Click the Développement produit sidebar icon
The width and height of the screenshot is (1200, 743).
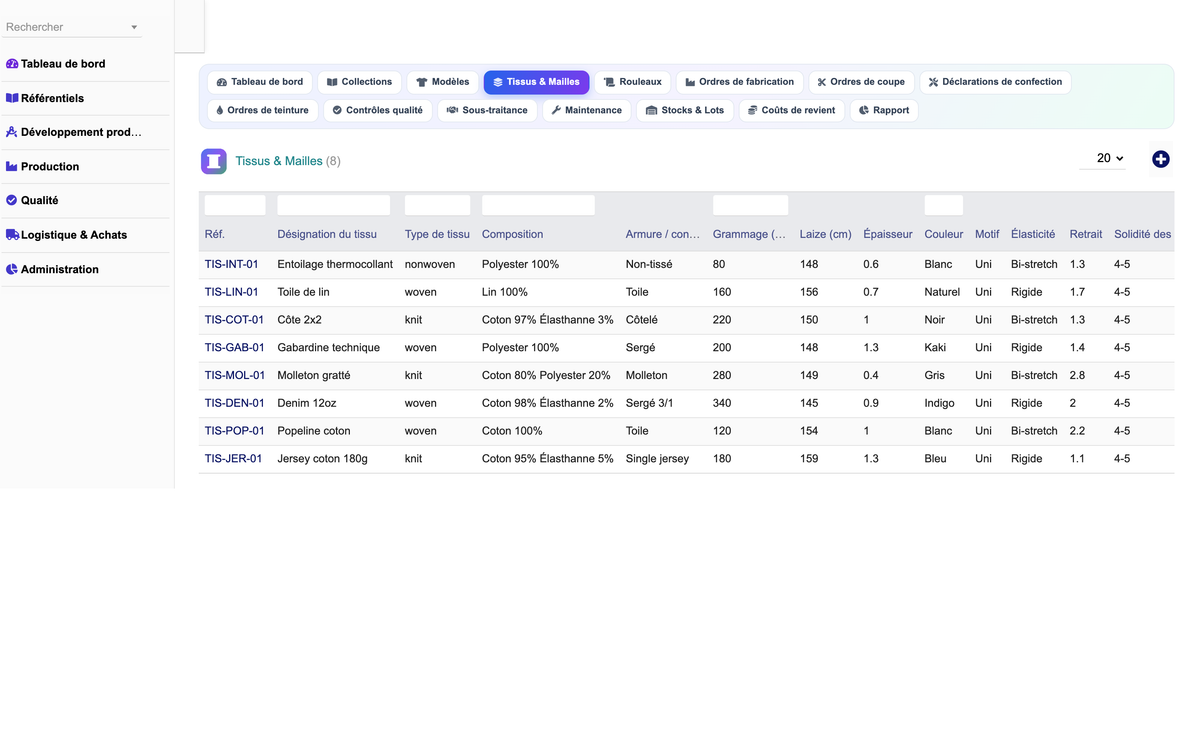[x=12, y=132]
